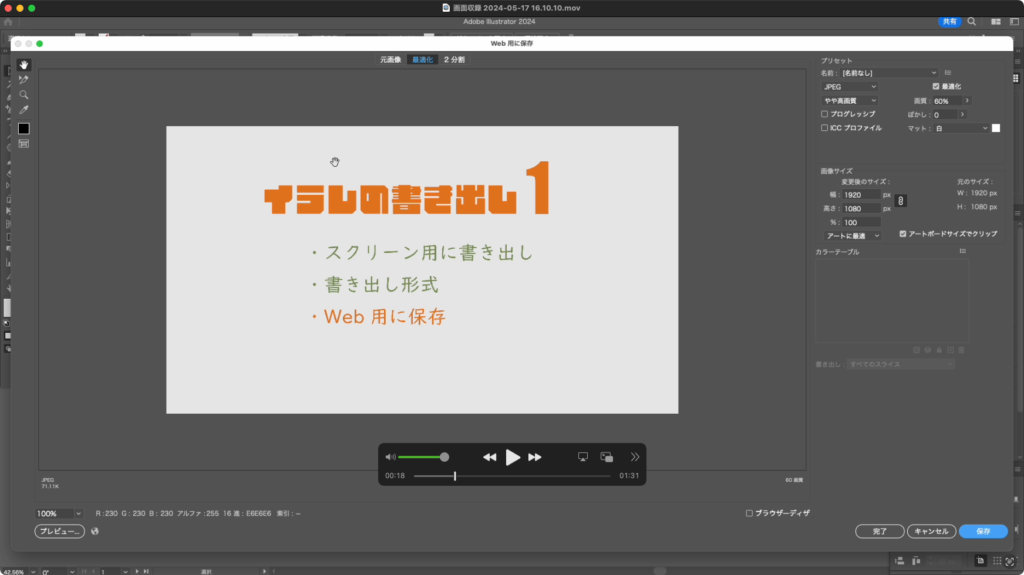Switch to the 2分割 view tab
Image resolution: width=1024 pixels, height=575 pixels.
[x=454, y=60]
